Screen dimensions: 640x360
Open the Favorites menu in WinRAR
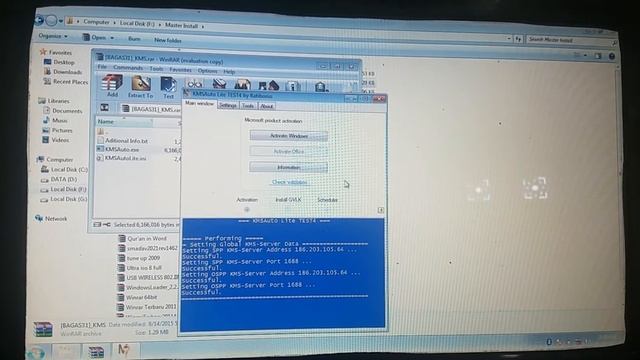click(x=180, y=70)
